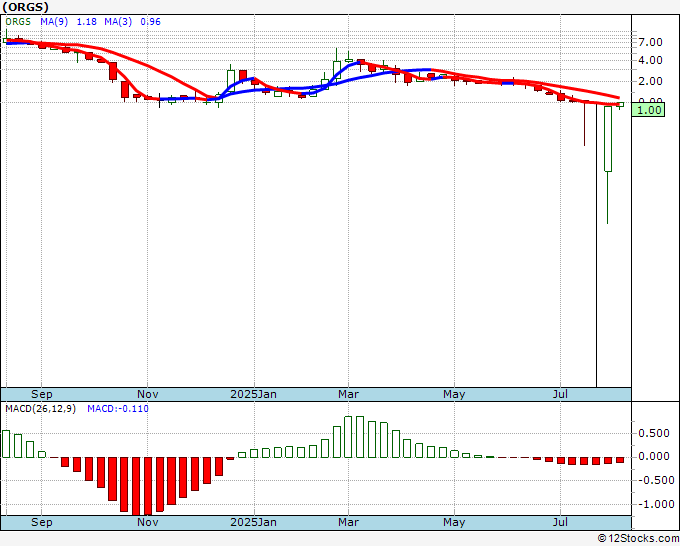Click 2025Jan on the price chart time axis
Screen dimensions: 680x546
coord(253,394)
